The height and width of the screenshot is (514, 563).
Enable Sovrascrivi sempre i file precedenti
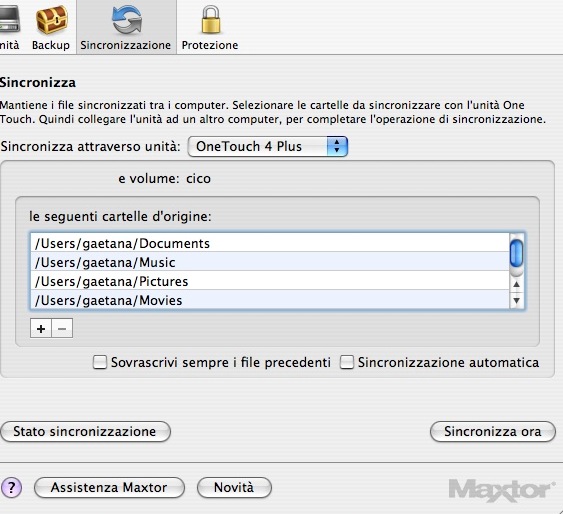pos(99,362)
